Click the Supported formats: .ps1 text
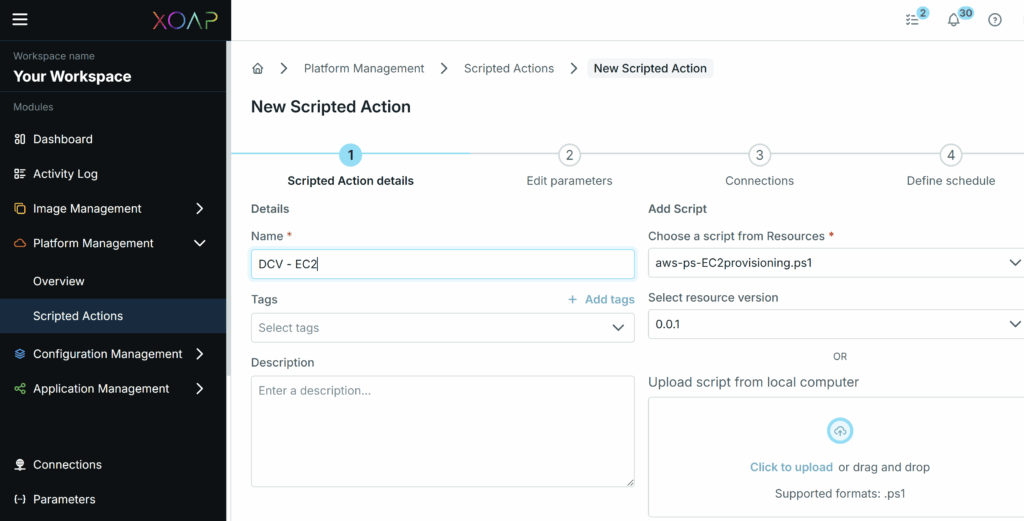Viewport: 1024px width, 521px height. 840,494
